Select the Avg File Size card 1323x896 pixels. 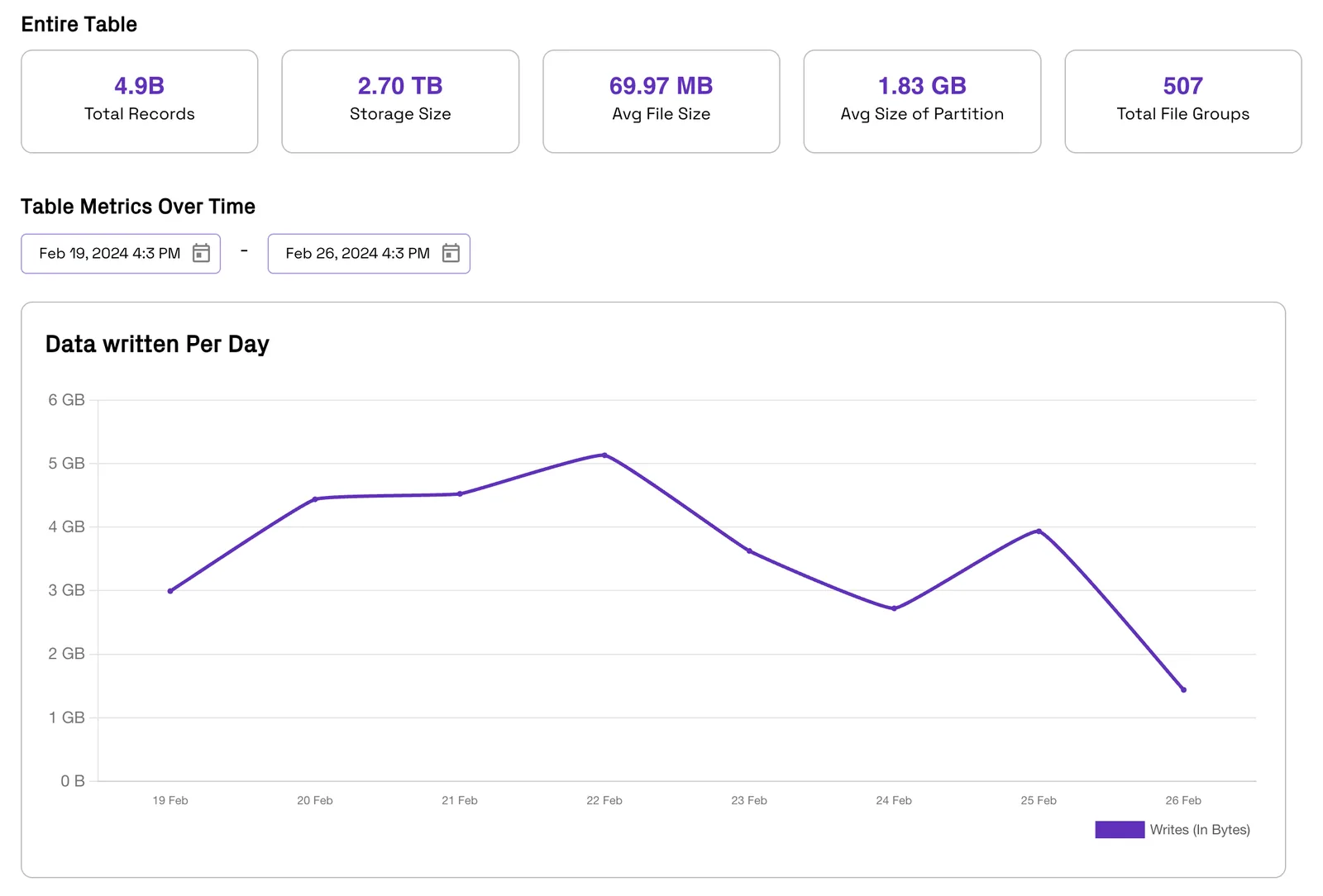[x=661, y=102]
